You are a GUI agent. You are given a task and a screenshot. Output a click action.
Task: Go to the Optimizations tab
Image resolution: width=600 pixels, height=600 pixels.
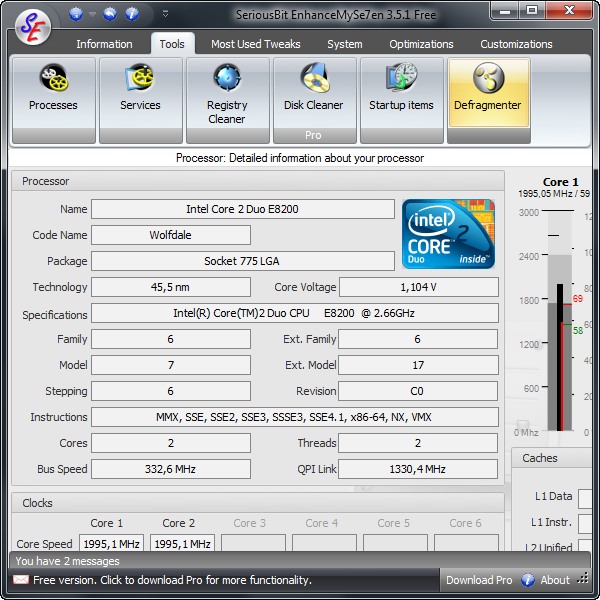coord(421,44)
